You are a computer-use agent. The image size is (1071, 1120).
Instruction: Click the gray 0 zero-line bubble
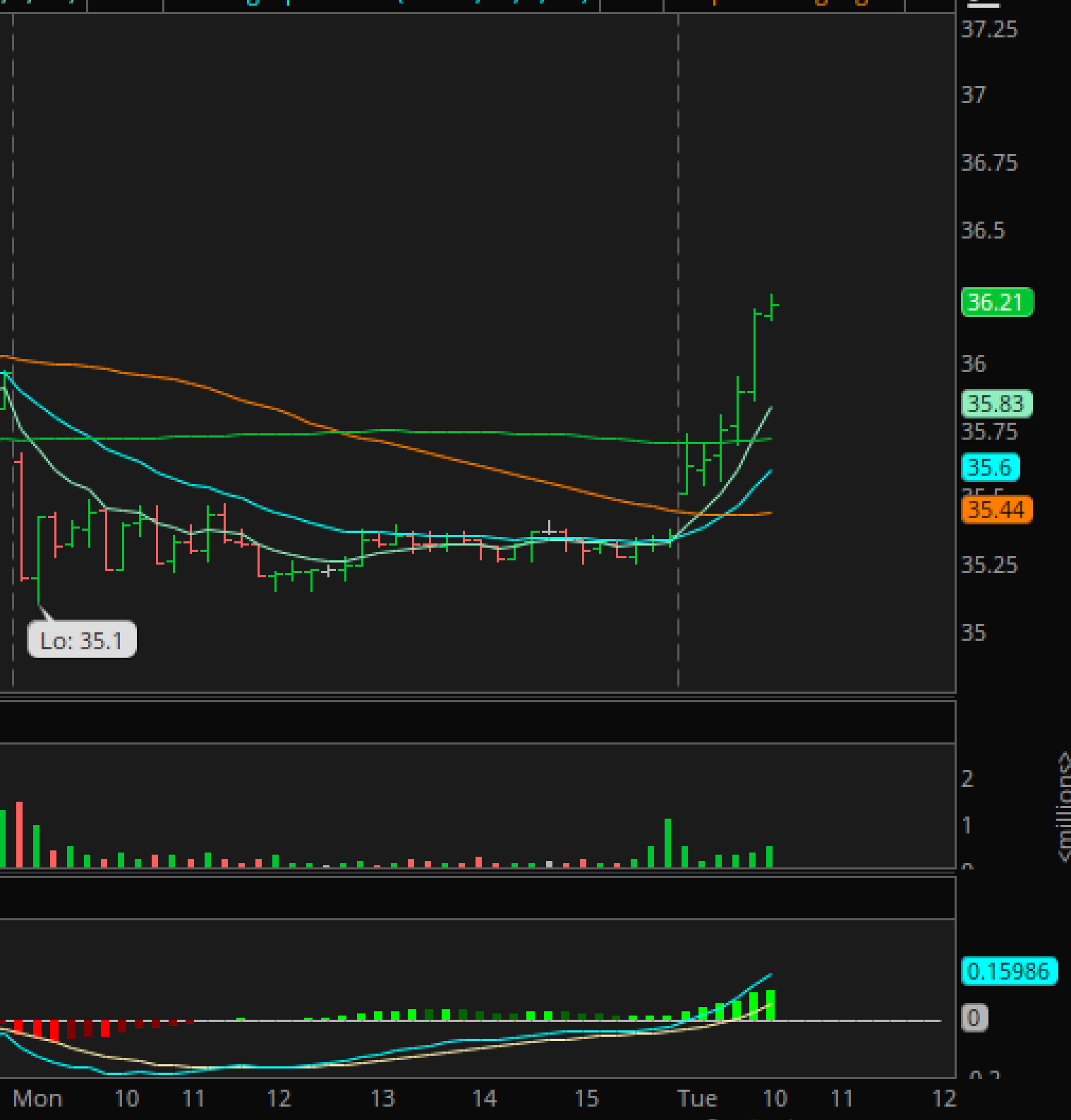(974, 1018)
